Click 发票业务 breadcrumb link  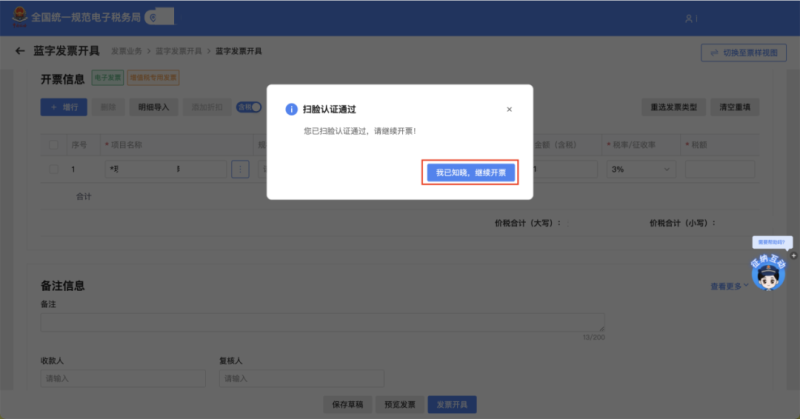pyautogui.click(x=127, y=51)
